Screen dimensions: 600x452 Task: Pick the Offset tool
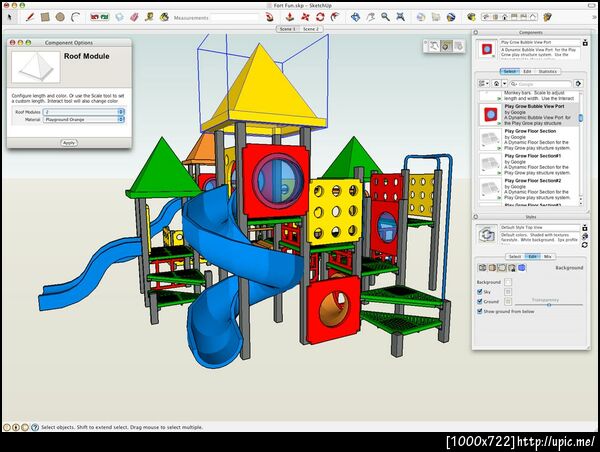(x=335, y=17)
